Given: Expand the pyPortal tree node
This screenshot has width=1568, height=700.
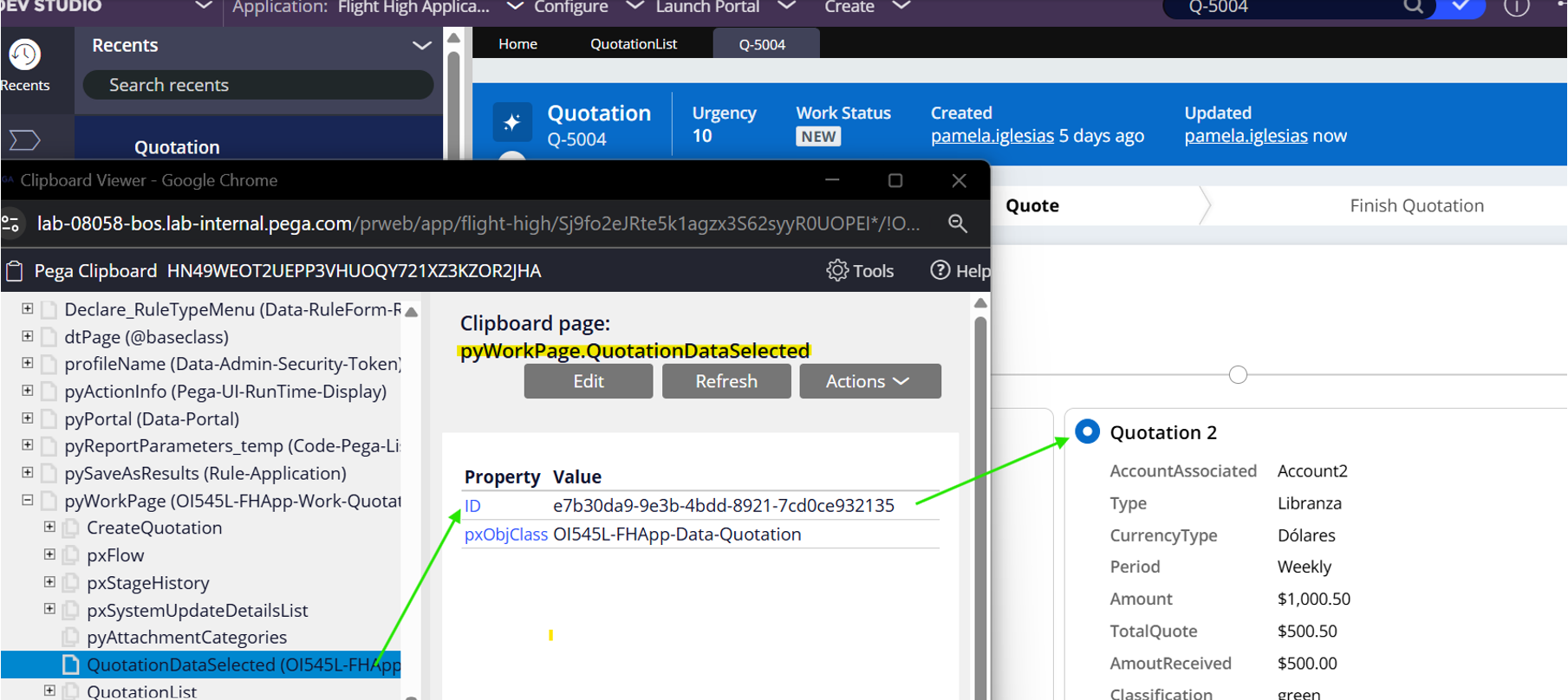Looking at the screenshot, I should 28,418.
